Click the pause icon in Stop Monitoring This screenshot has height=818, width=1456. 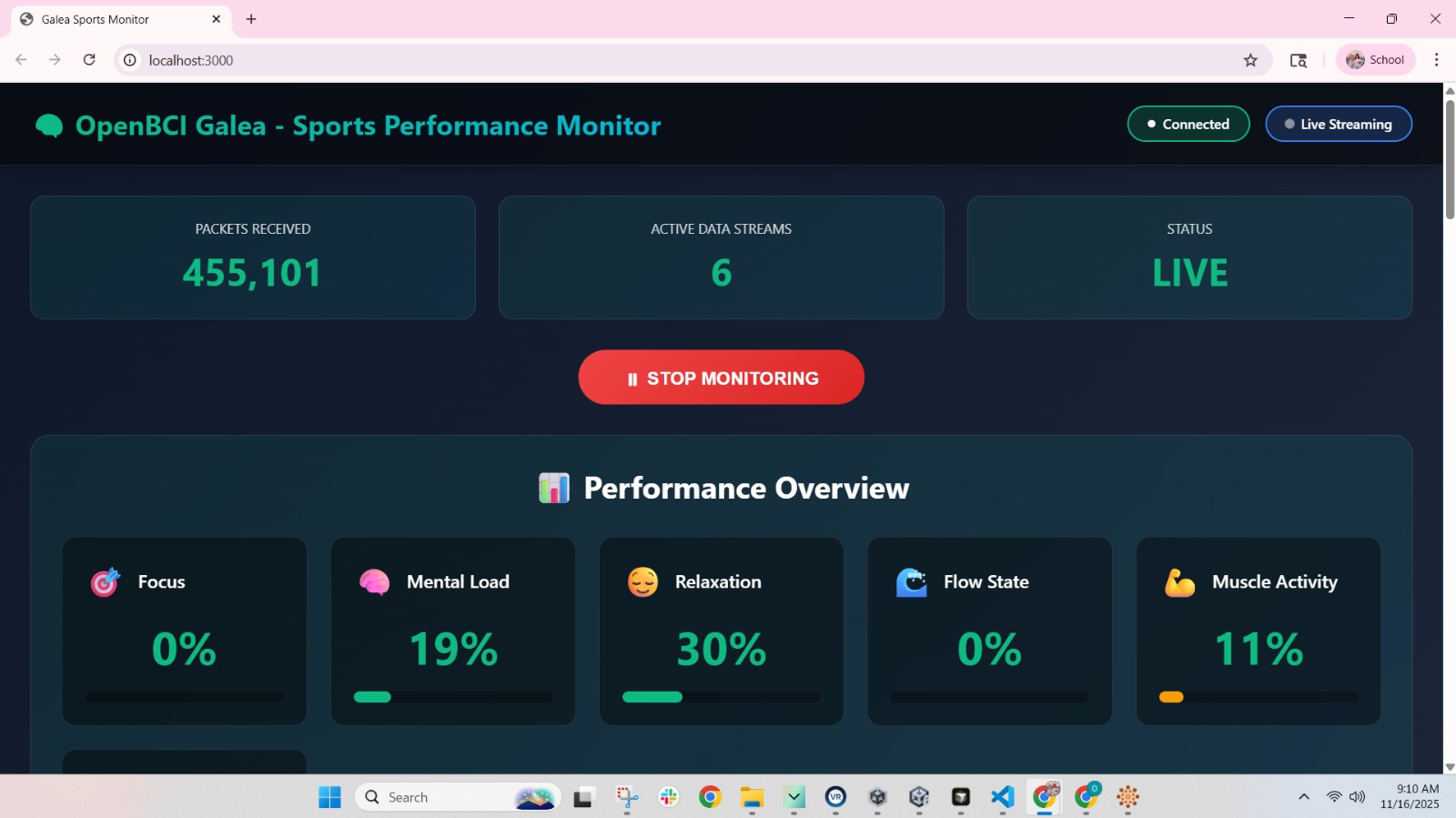pyautogui.click(x=632, y=379)
